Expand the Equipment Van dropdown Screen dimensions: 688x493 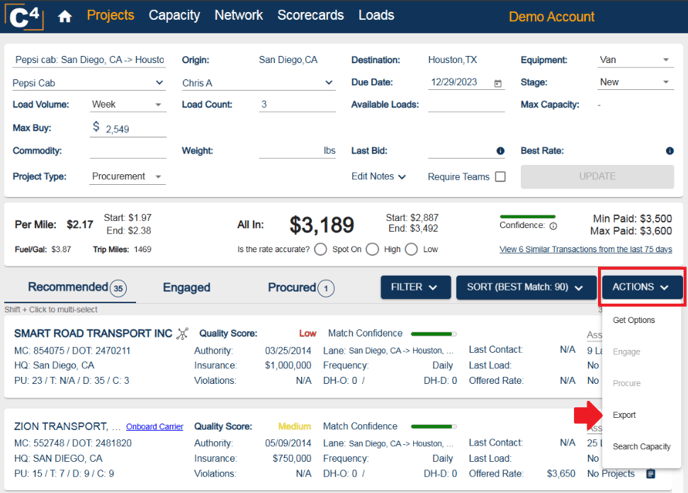(667, 60)
